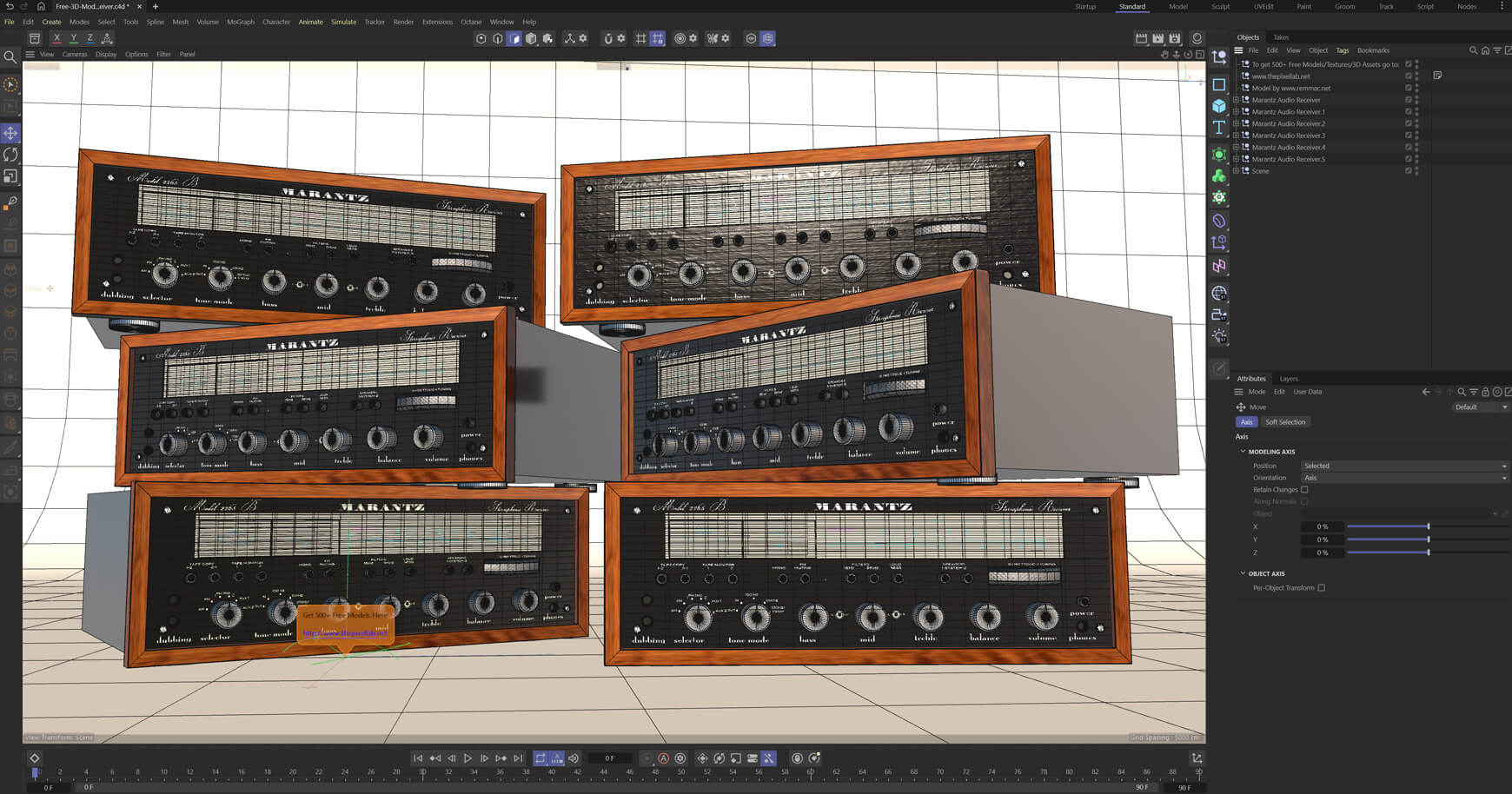The width and height of the screenshot is (1512, 794).
Task: Open the viewport Cameras menu
Action: (75, 54)
